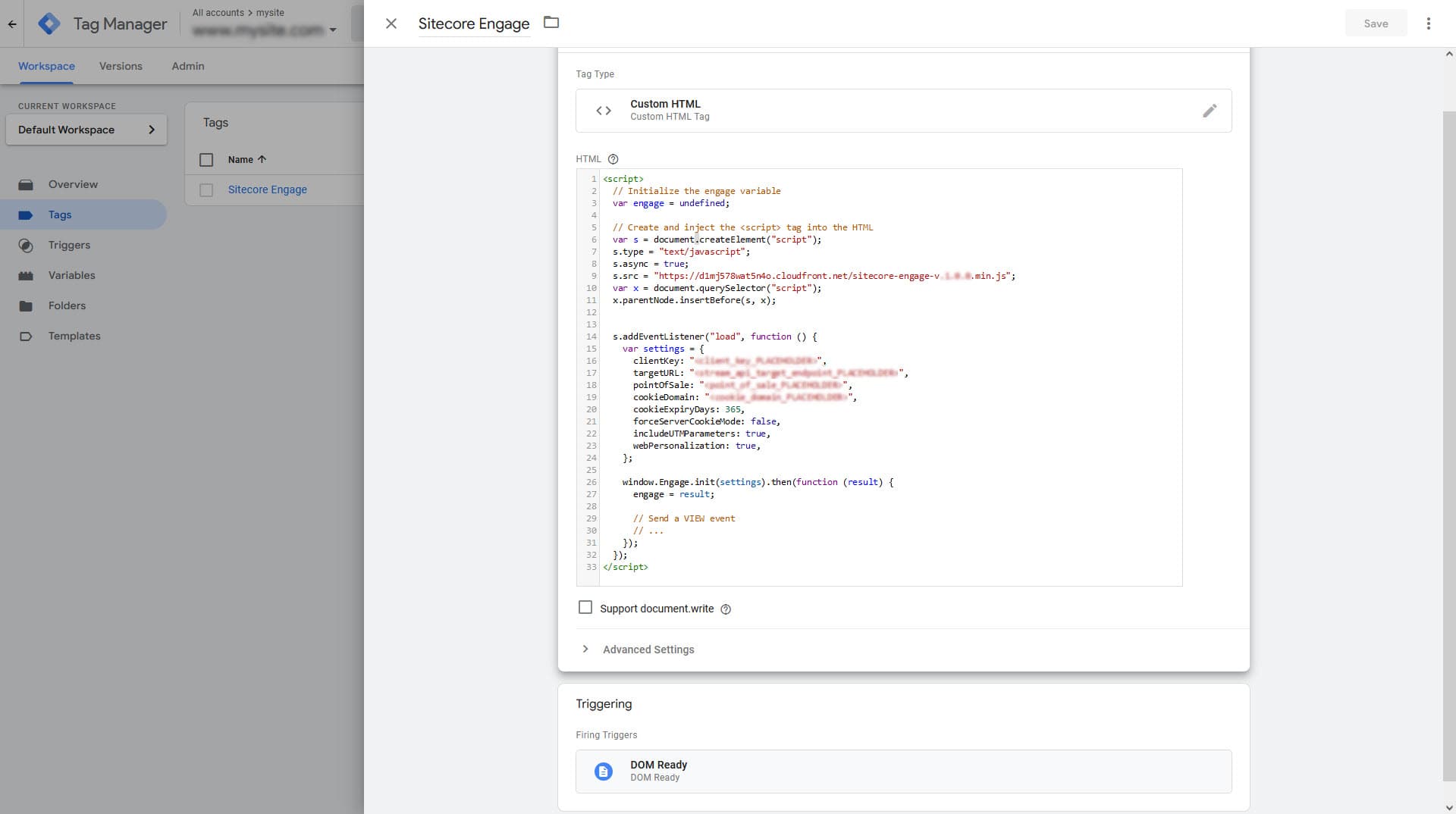1456x814 pixels.
Task: Open the three-dot more actions menu
Action: 1428,23
